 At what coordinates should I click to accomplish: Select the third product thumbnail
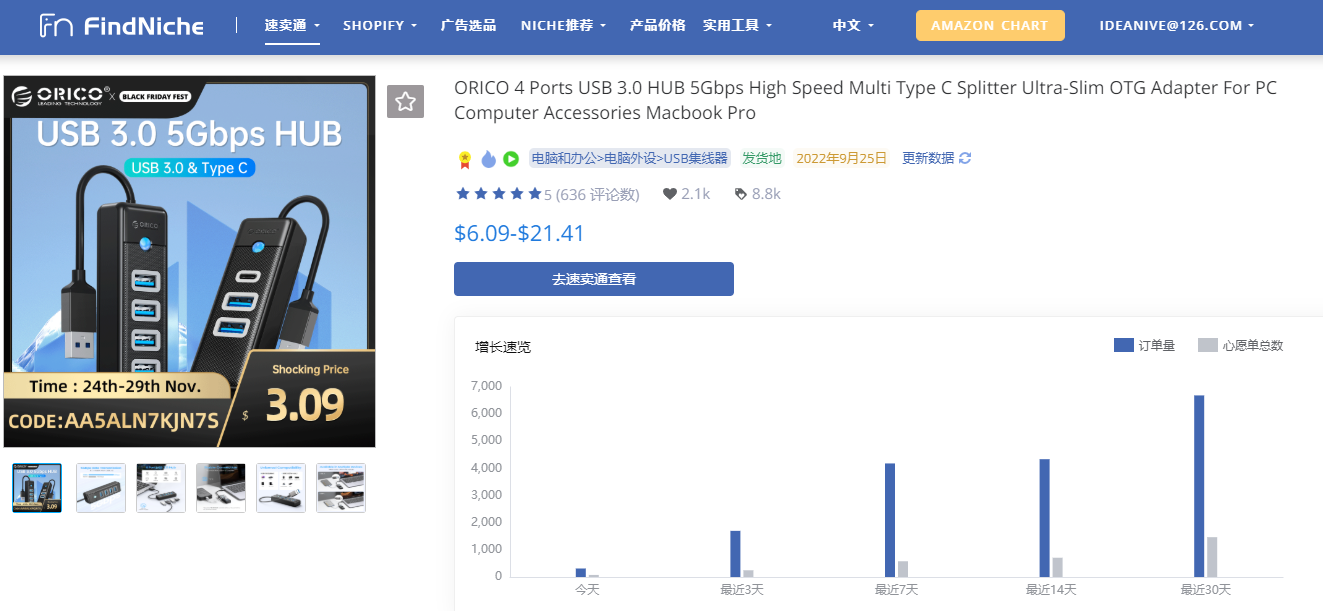[x=161, y=488]
